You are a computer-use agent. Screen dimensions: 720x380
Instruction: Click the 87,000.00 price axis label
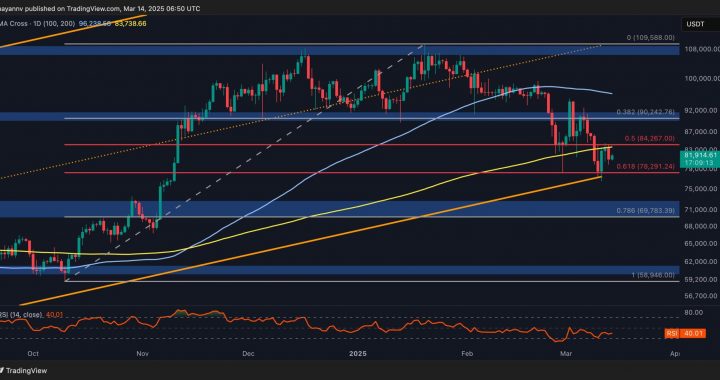click(700, 132)
